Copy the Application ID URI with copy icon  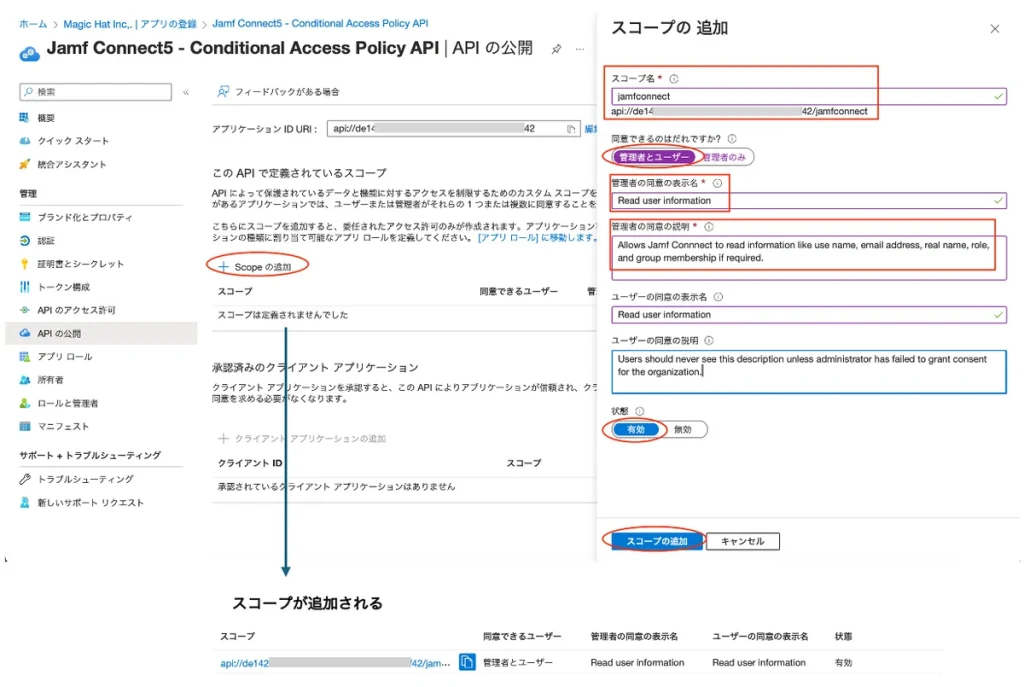pyautogui.click(x=571, y=129)
